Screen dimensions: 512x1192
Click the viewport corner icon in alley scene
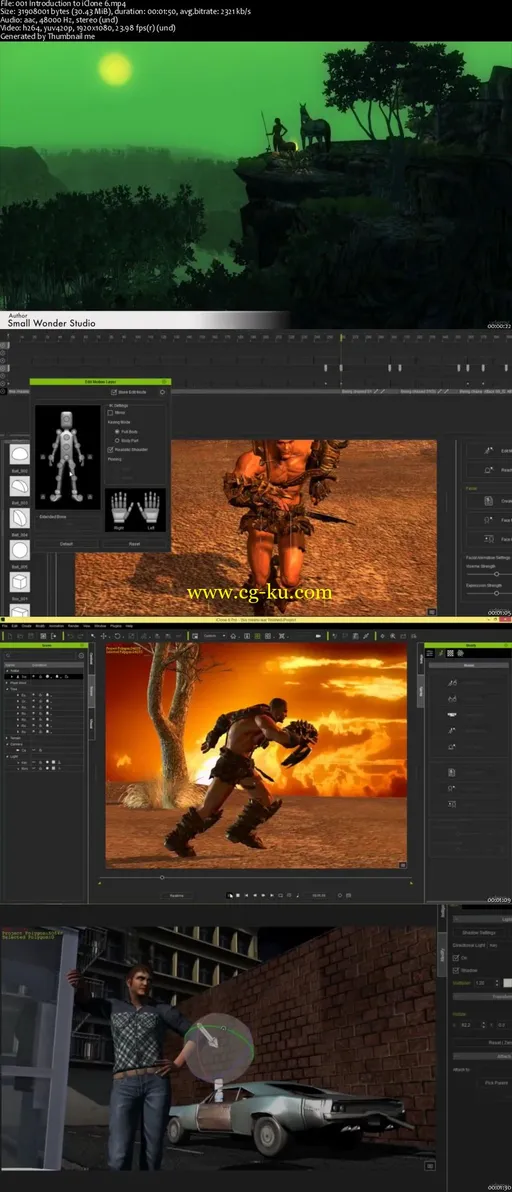pyautogui.click(x=429, y=1165)
